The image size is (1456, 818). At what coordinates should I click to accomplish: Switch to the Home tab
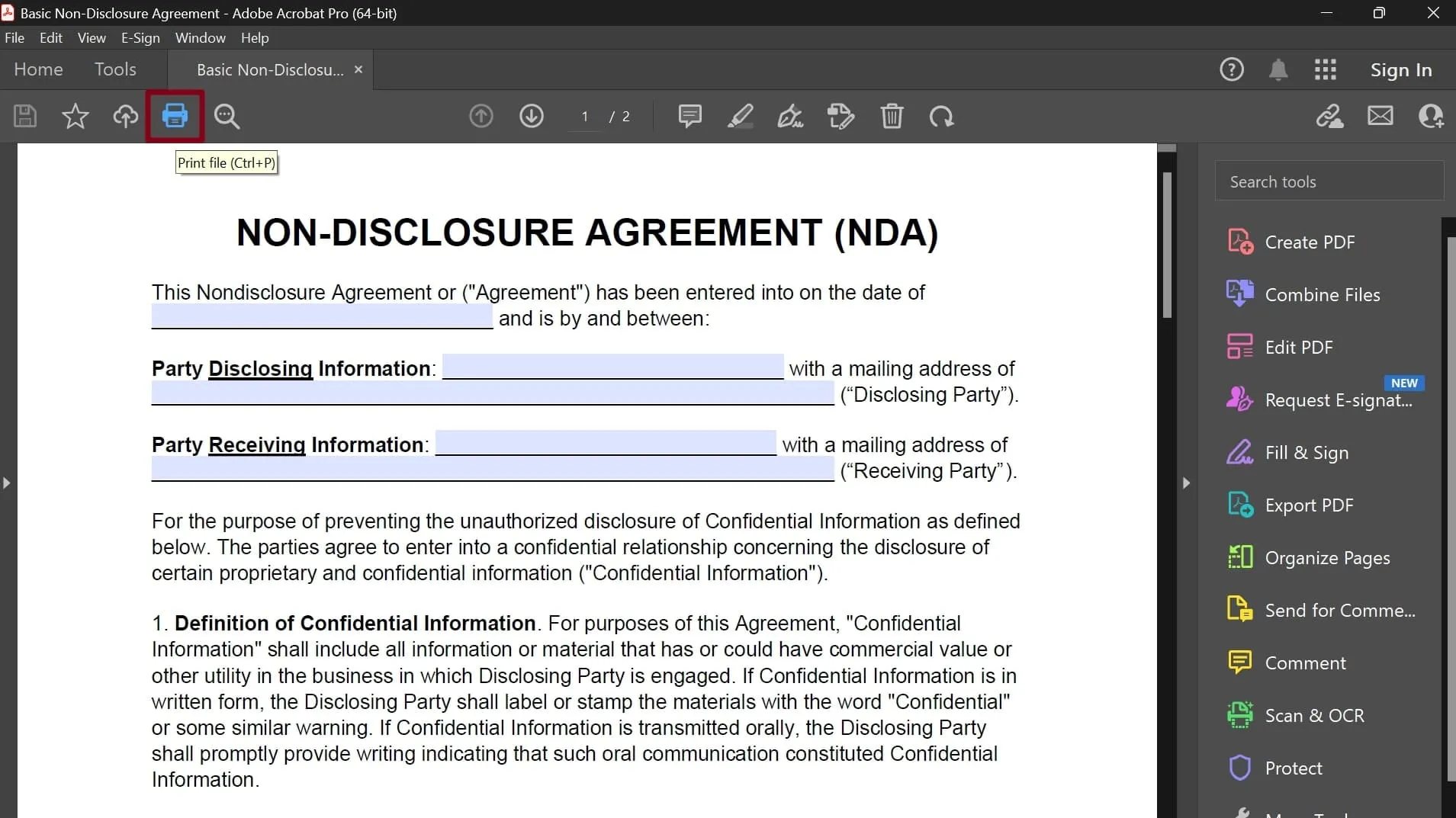[x=38, y=69]
